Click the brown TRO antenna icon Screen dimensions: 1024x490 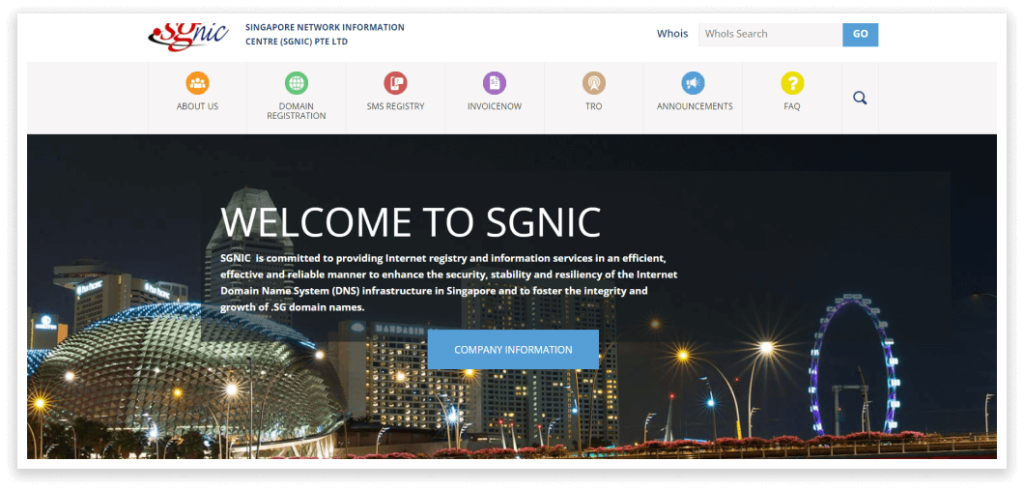click(x=594, y=83)
